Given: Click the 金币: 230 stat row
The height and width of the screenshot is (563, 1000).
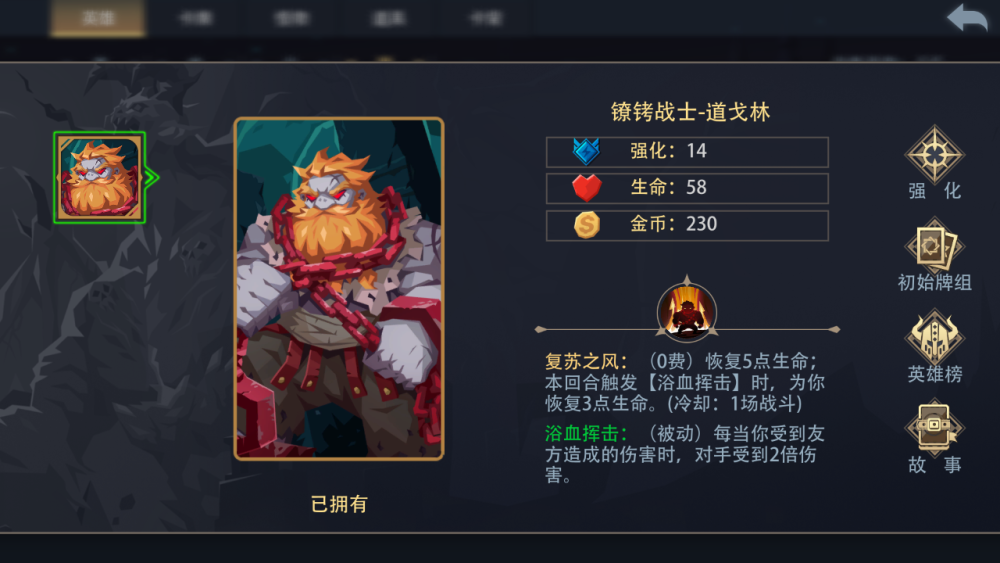Looking at the screenshot, I should (x=687, y=225).
